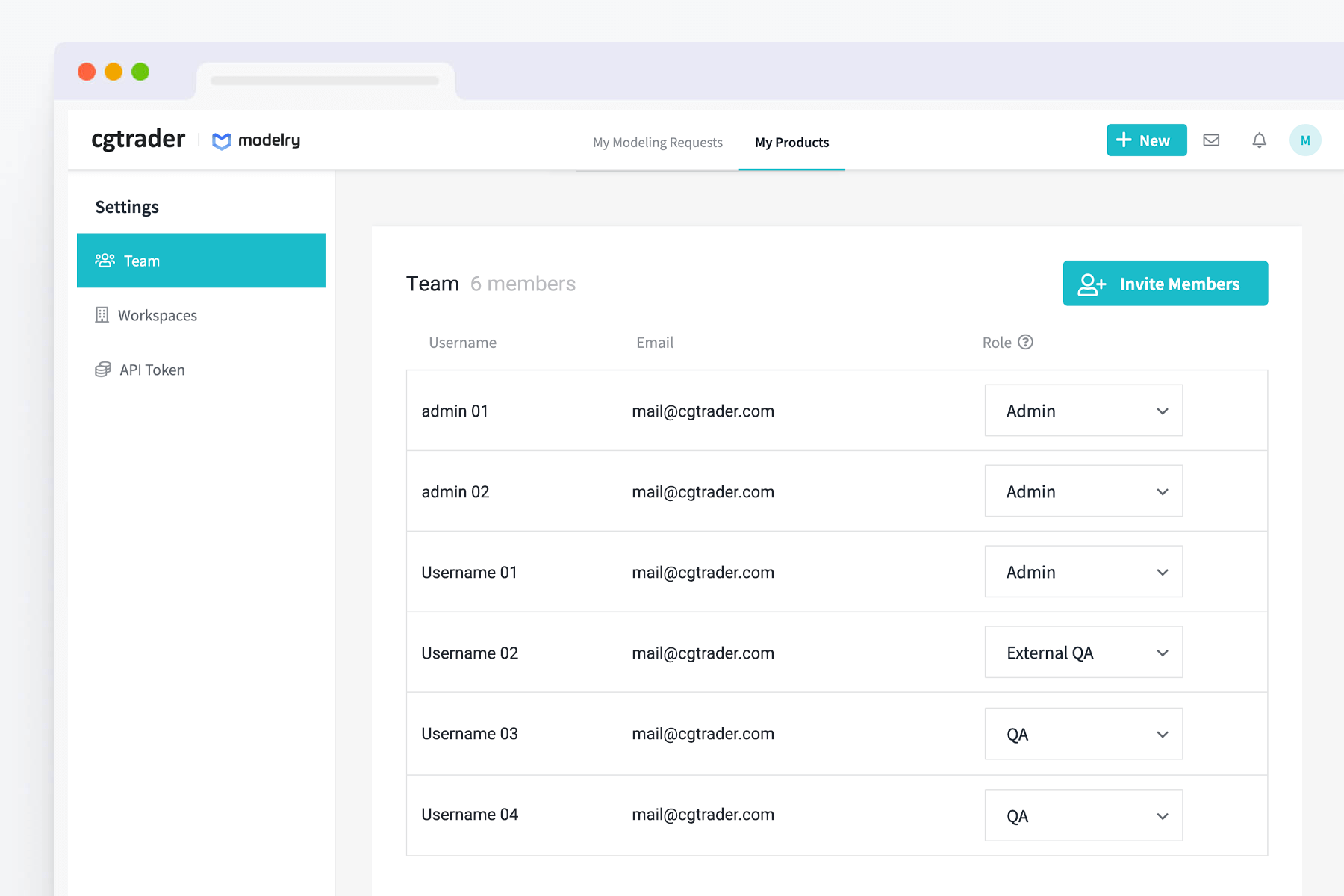Click the Username 03 cell
This screenshot has height=896, width=1344.
pyautogui.click(x=470, y=734)
